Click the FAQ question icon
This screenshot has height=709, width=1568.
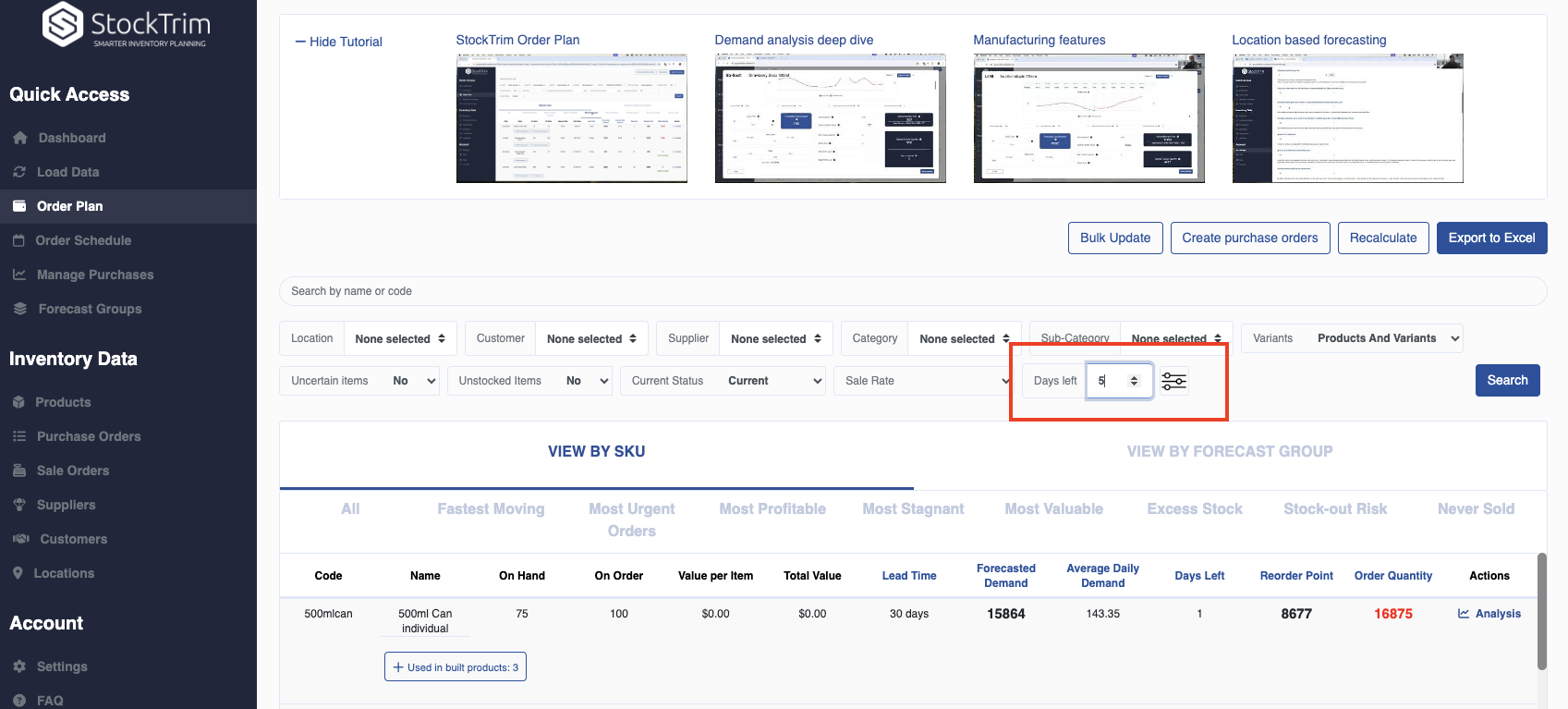pyautogui.click(x=19, y=701)
